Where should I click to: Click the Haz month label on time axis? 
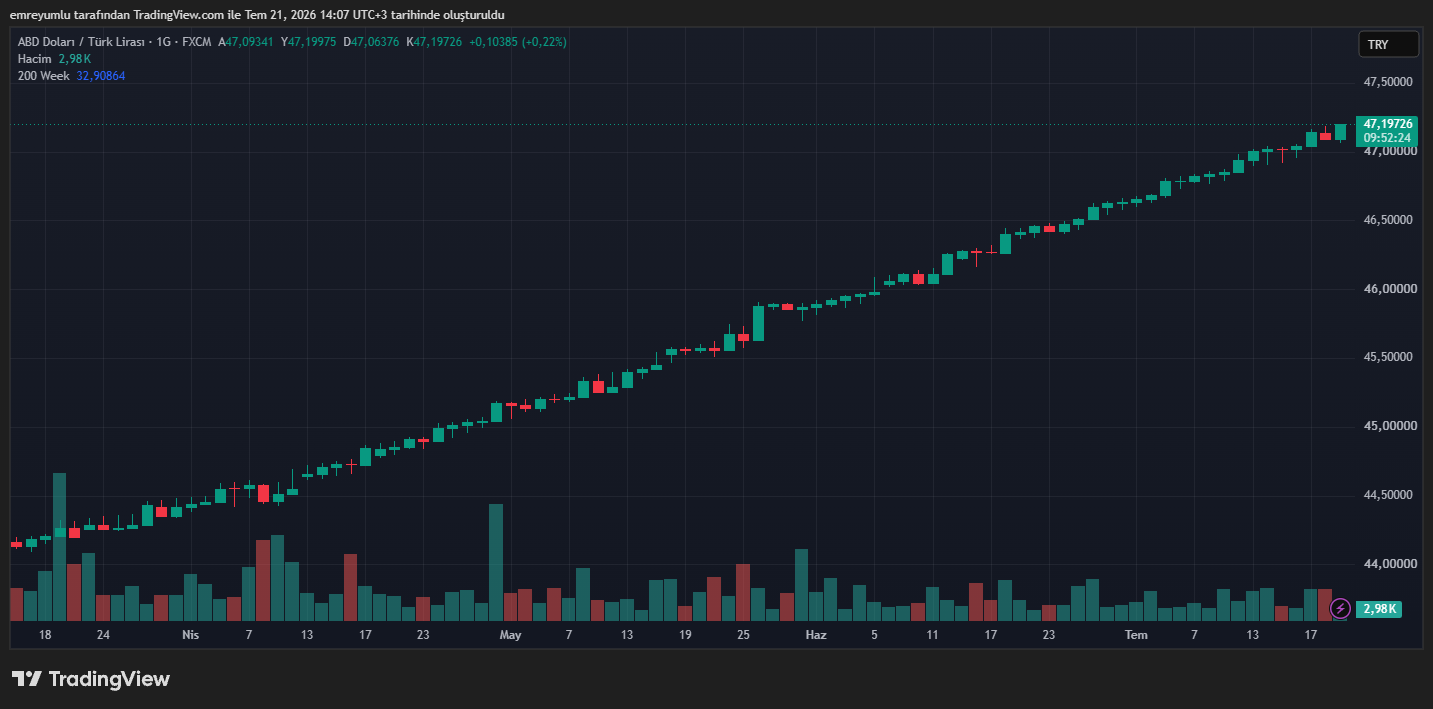coord(816,635)
